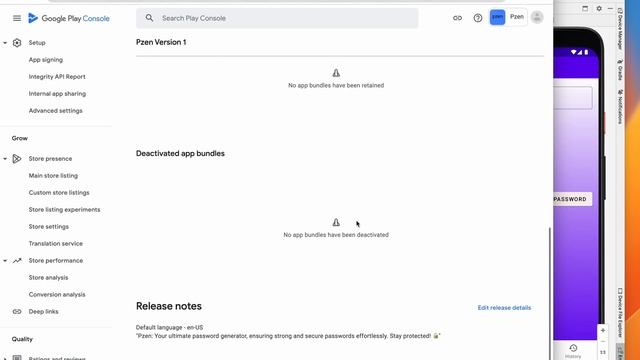Screen dimensions: 640x360
Task: Collapse the Store presence section arrow
Action: (x=5, y=158)
